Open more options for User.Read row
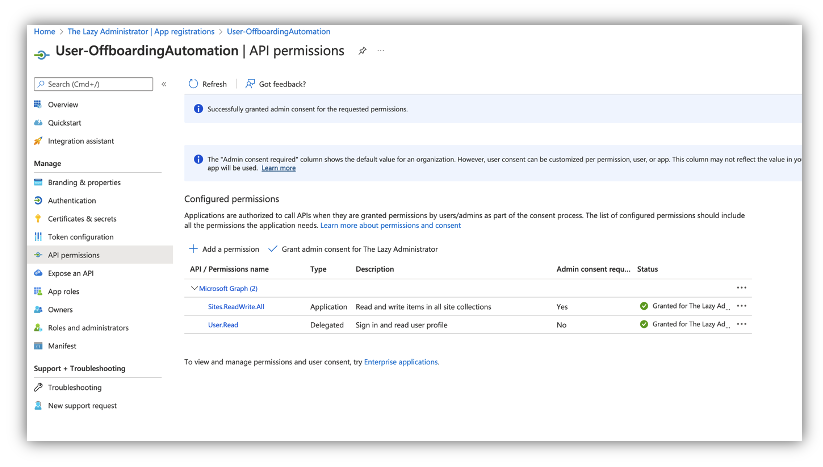 tap(741, 324)
